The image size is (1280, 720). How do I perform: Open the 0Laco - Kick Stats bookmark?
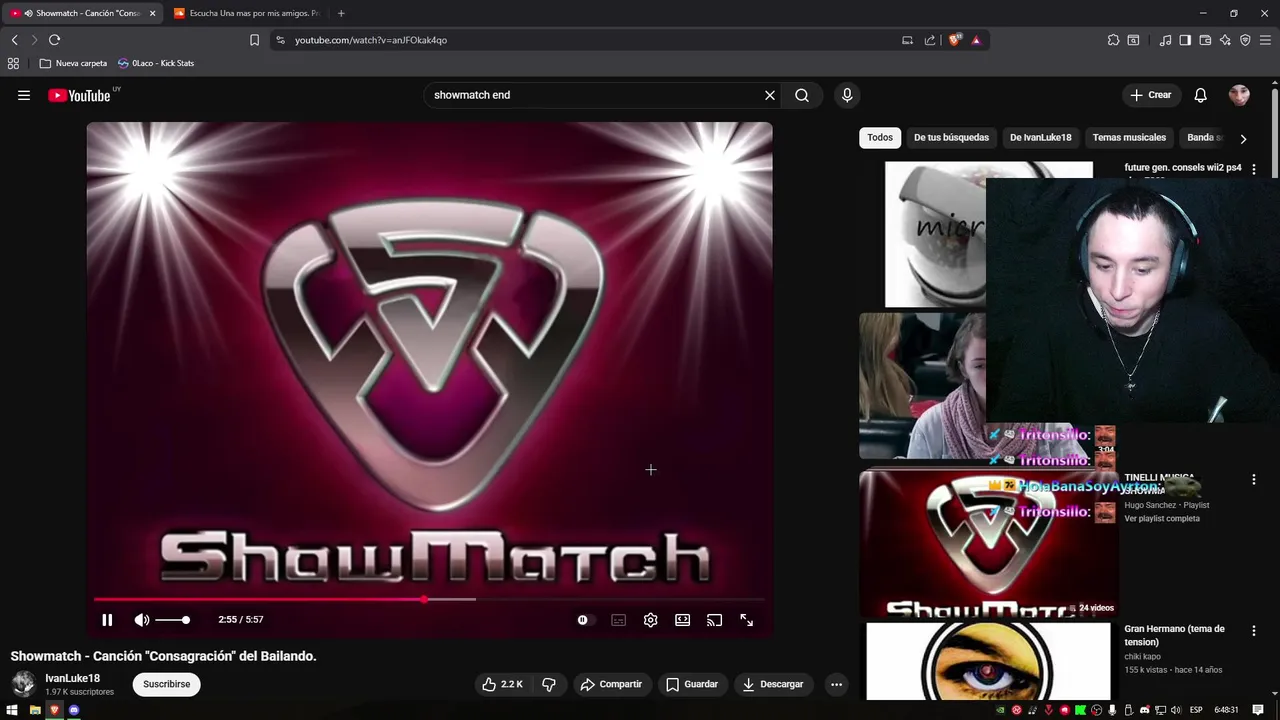click(x=156, y=63)
